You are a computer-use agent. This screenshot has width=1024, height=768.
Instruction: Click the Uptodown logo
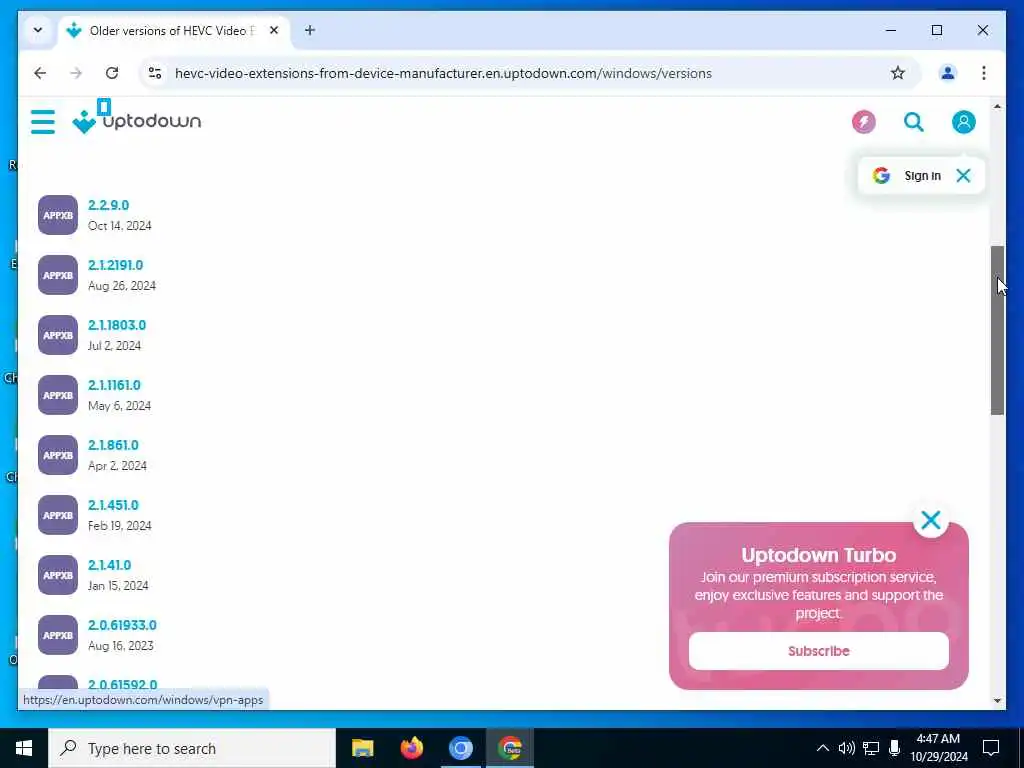tap(136, 121)
